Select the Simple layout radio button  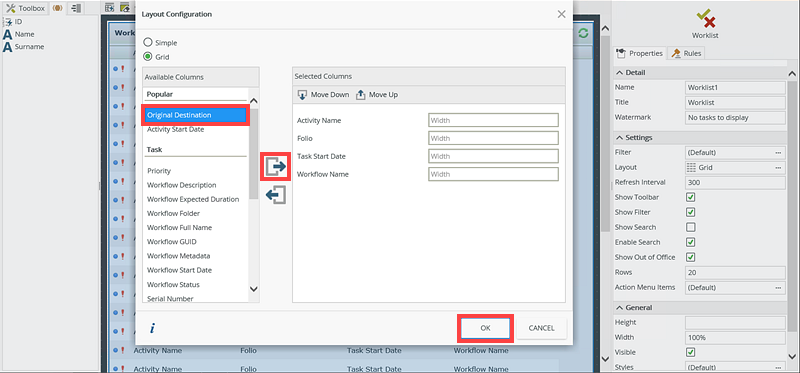[x=148, y=43]
